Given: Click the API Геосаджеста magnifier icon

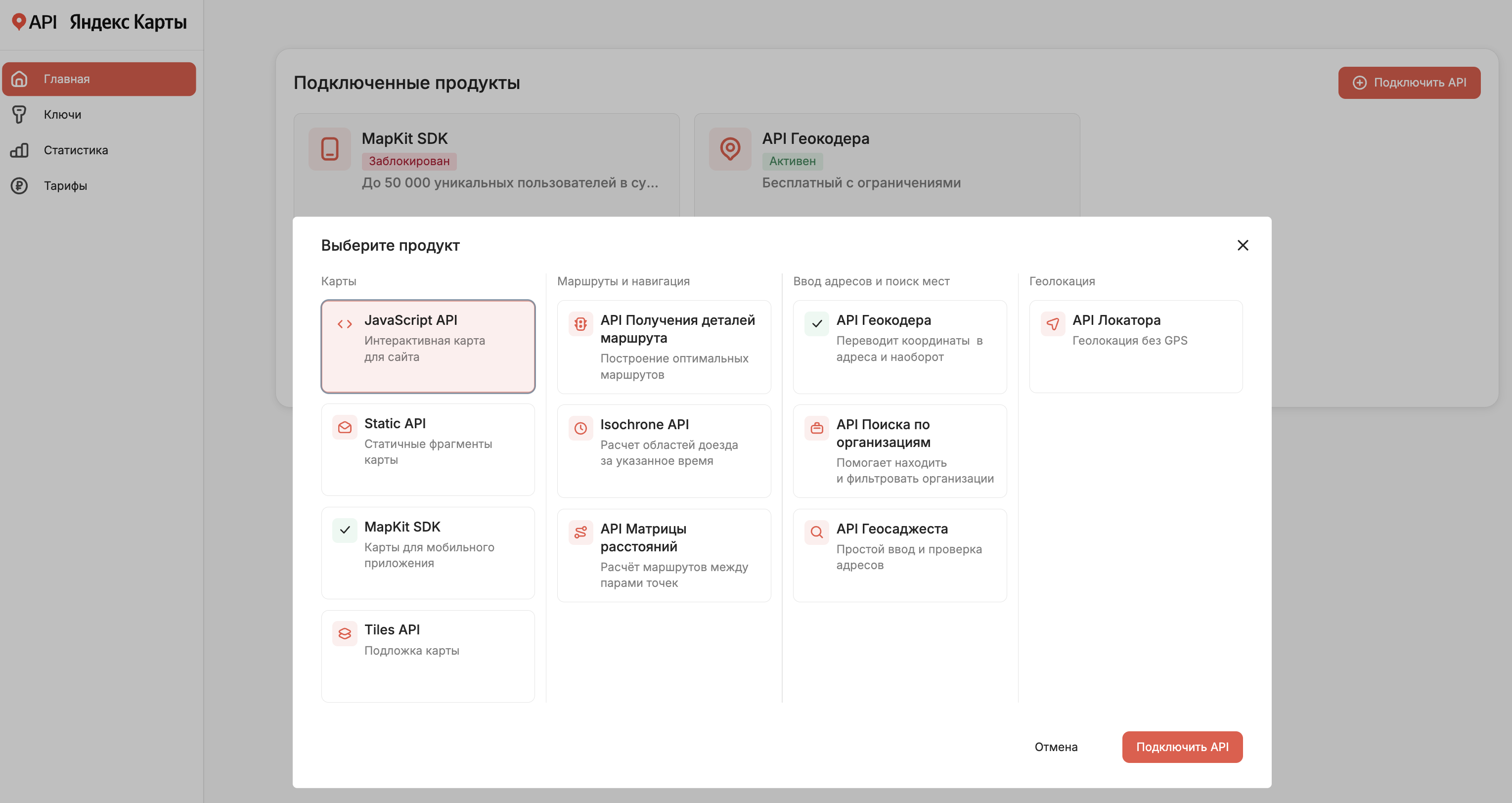Looking at the screenshot, I should click(816, 533).
